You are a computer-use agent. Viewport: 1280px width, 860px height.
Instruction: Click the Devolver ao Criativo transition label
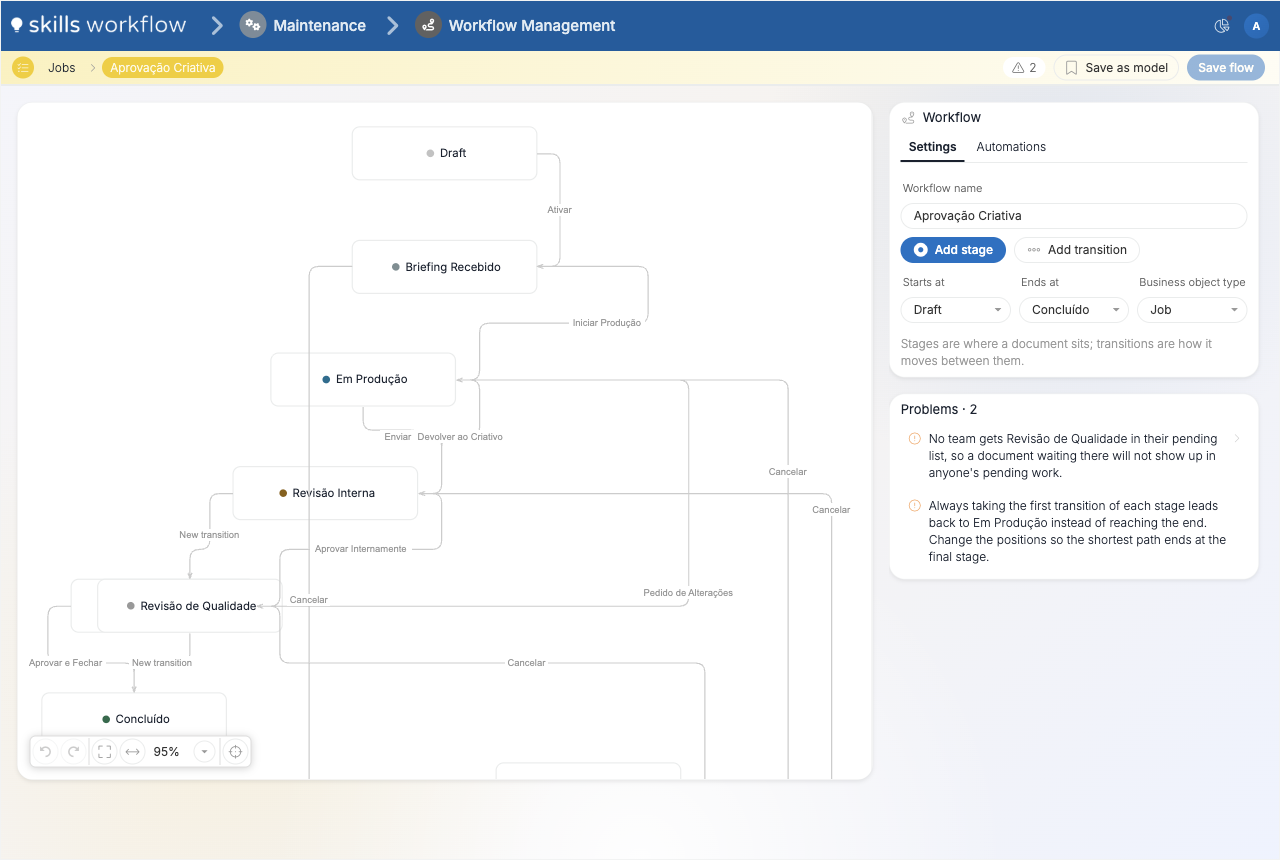tap(460, 437)
